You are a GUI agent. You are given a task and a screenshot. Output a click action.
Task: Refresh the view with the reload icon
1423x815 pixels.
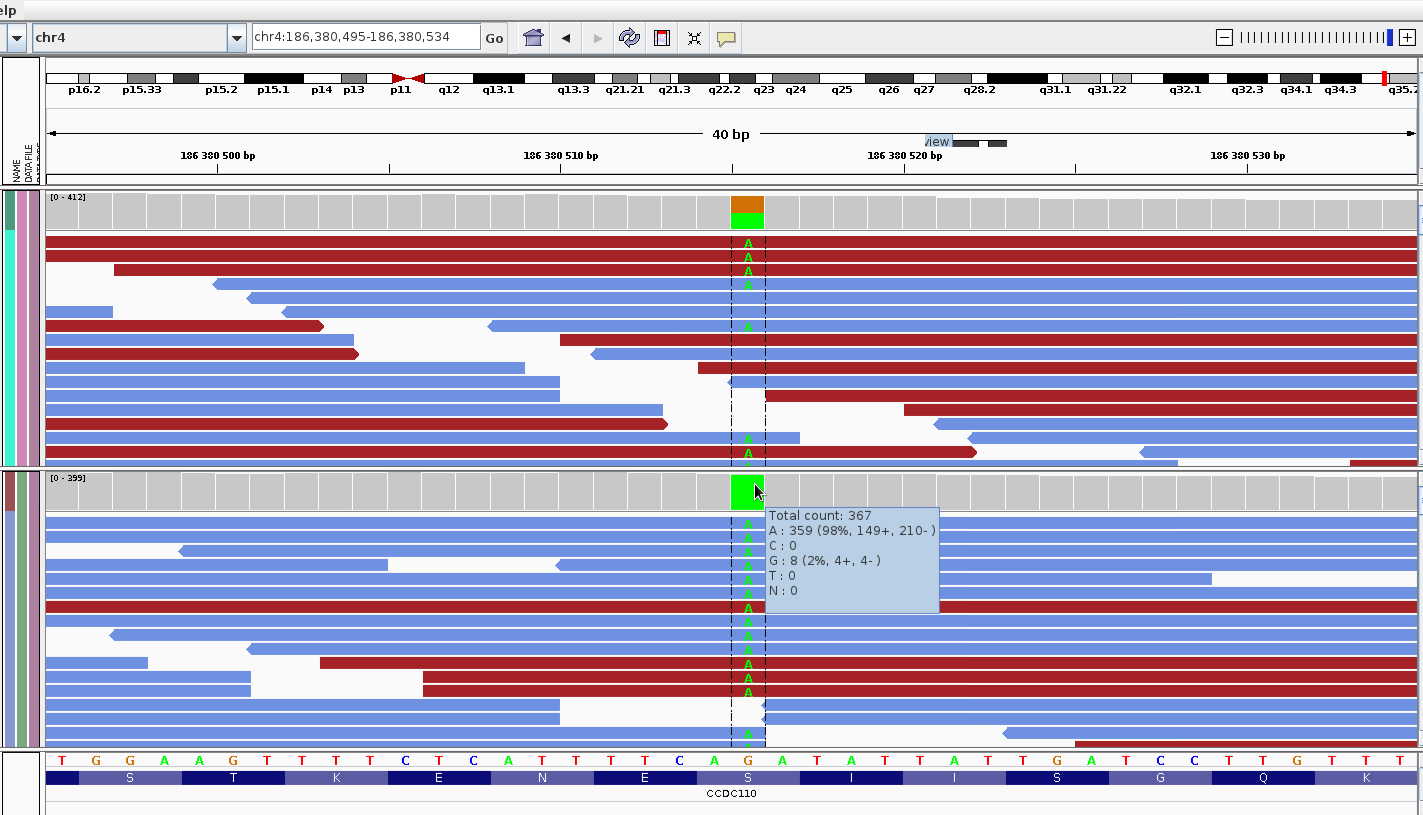(x=629, y=38)
